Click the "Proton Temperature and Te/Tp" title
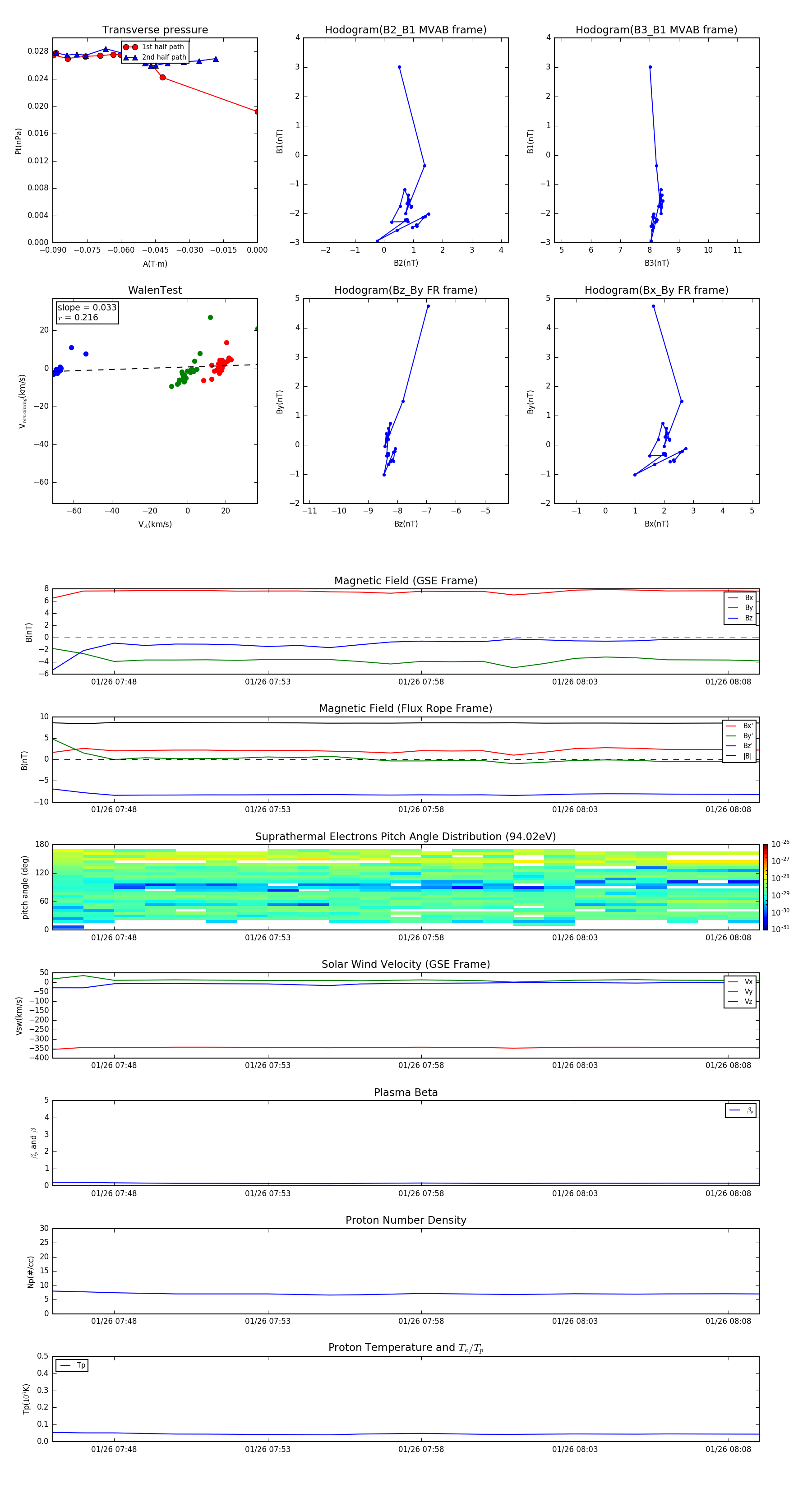This screenshot has height=1489, width=812. pos(406,1348)
